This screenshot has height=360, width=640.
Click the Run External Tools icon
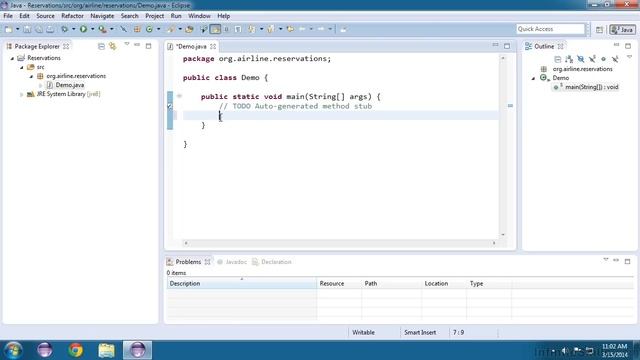click(x=102, y=29)
